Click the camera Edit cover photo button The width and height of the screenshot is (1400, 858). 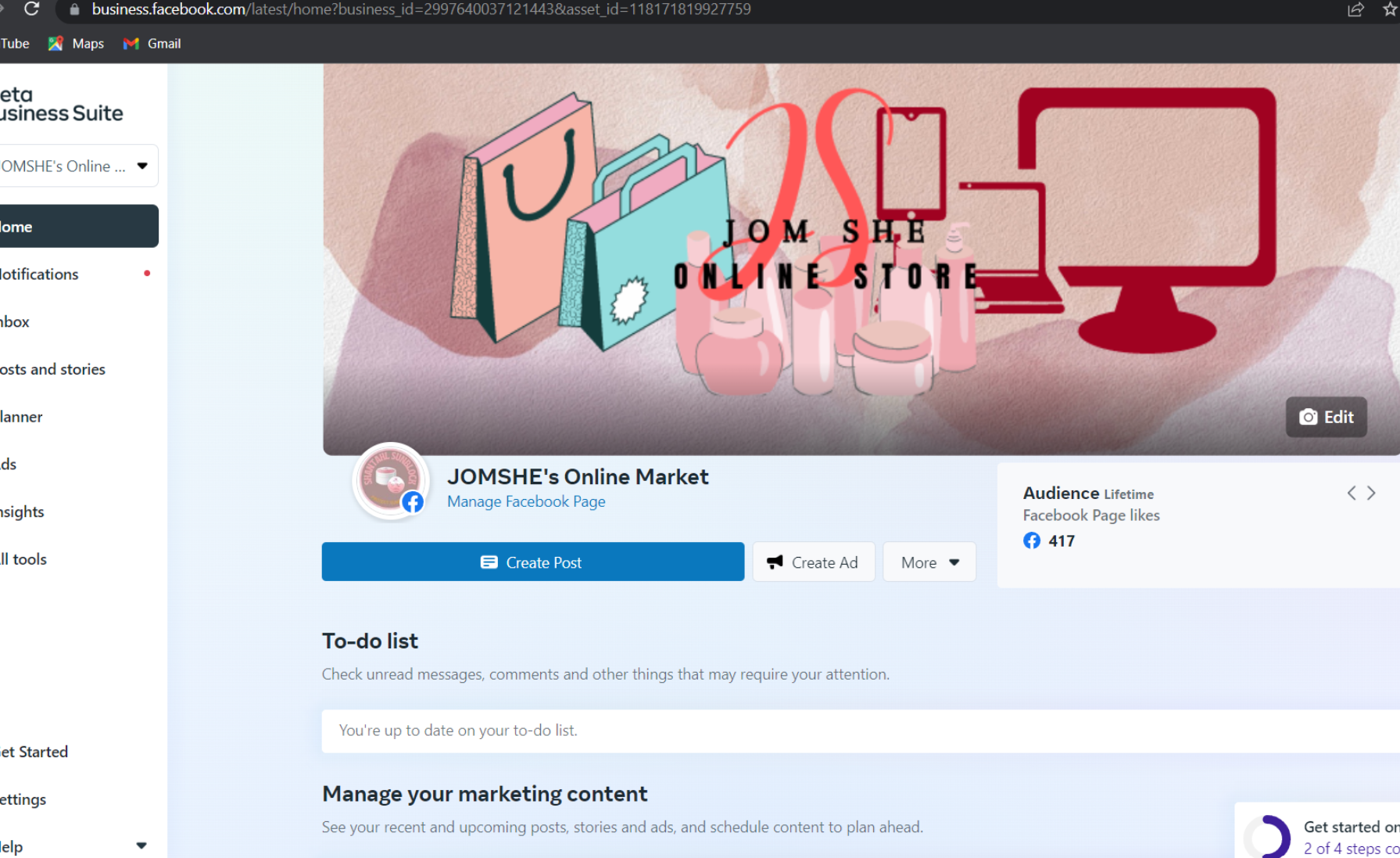1326,417
